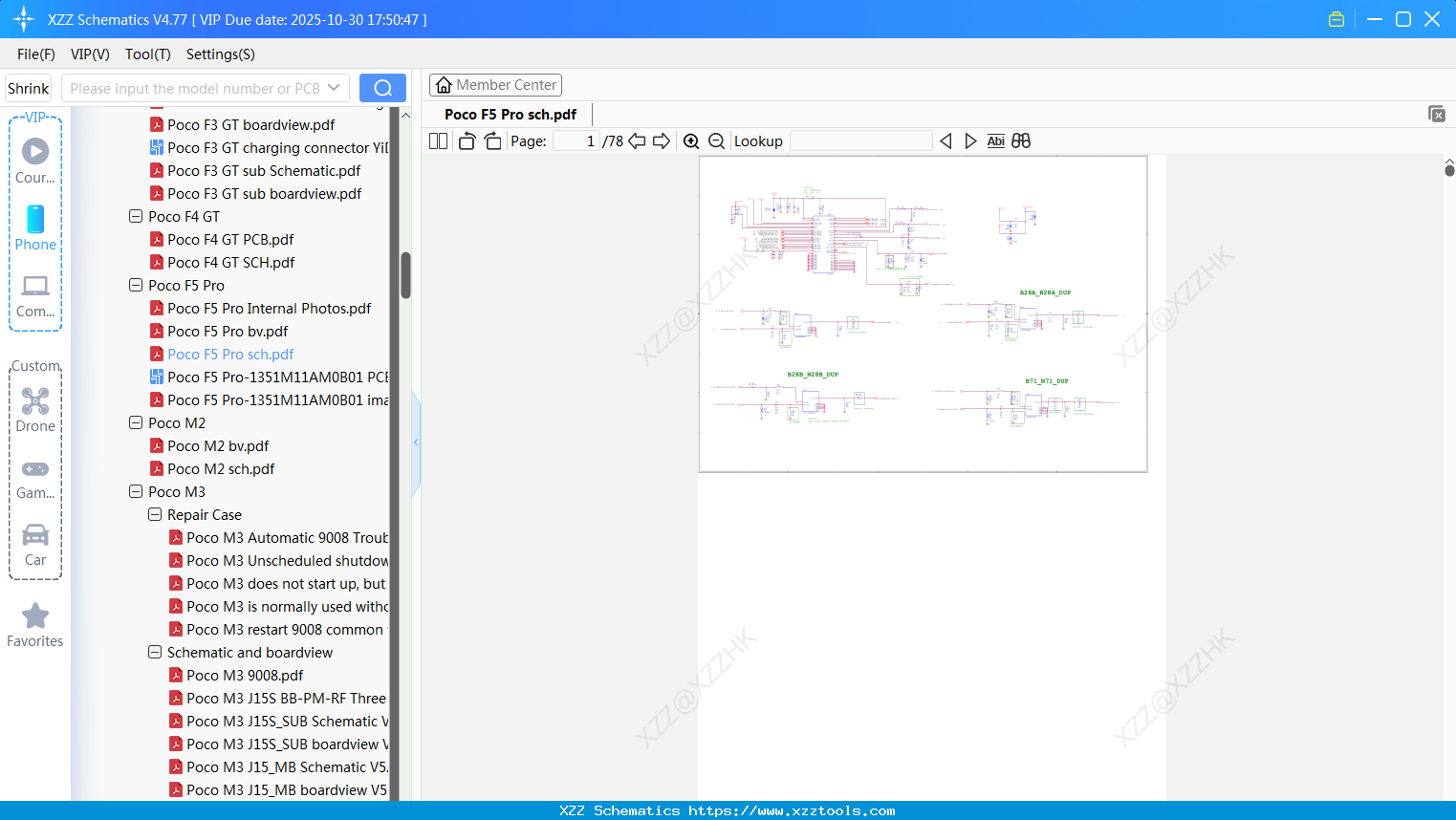Click the file tree vertical scrollbar thumb

(405, 275)
